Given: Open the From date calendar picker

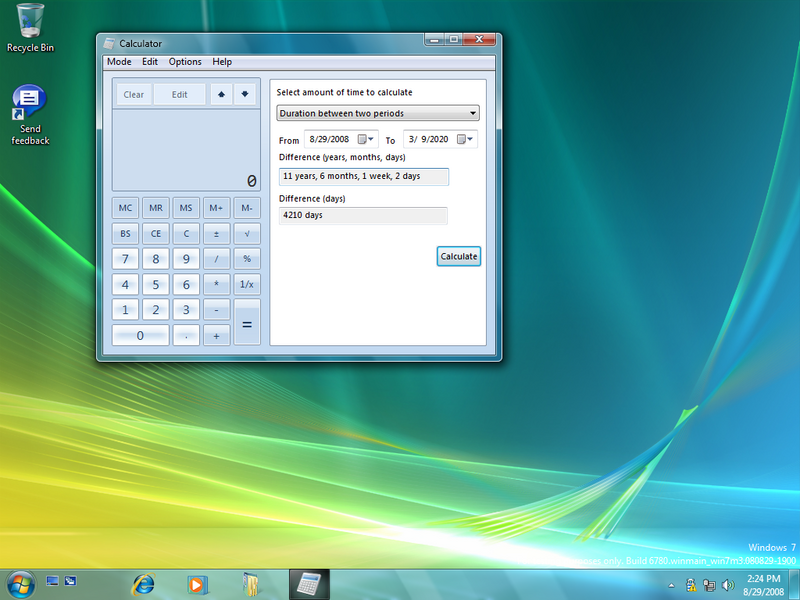Looking at the screenshot, I should click(365, 140).
